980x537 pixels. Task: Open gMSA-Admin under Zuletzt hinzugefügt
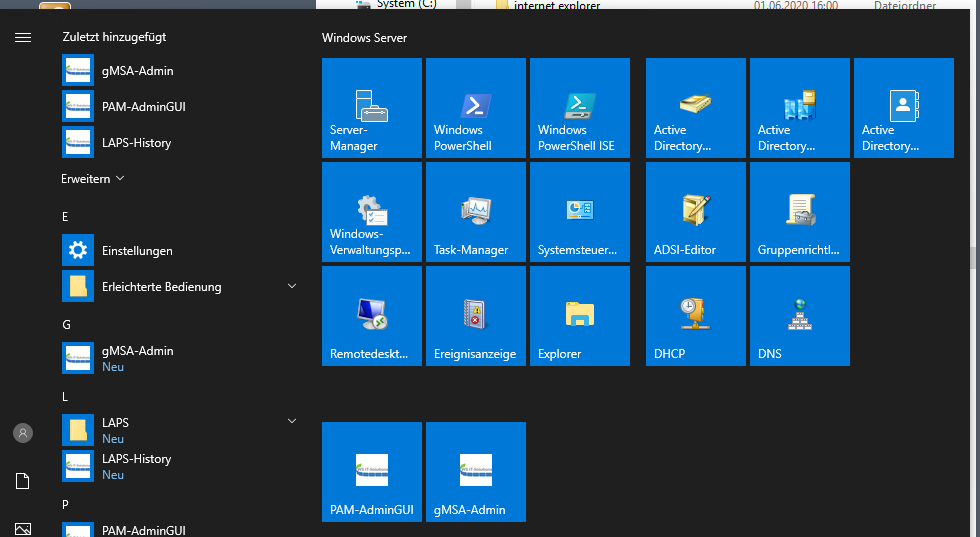(x=180, y=71)
